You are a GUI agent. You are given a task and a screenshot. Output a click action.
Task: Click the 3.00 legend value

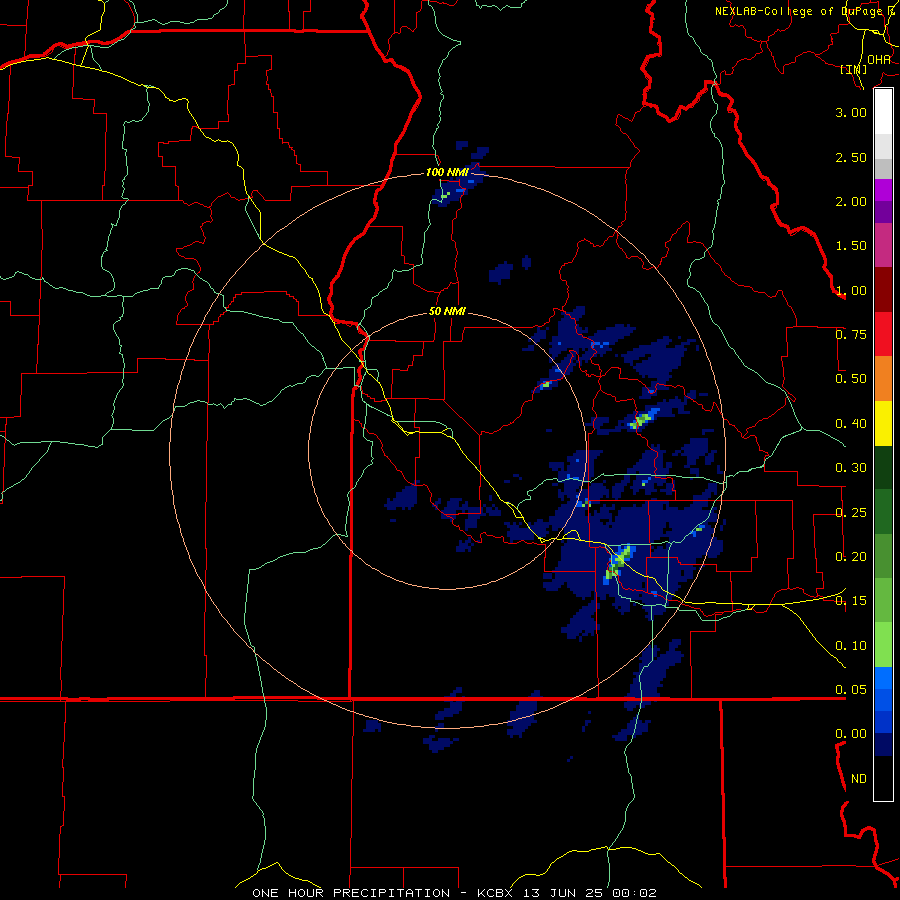(851, 112)
